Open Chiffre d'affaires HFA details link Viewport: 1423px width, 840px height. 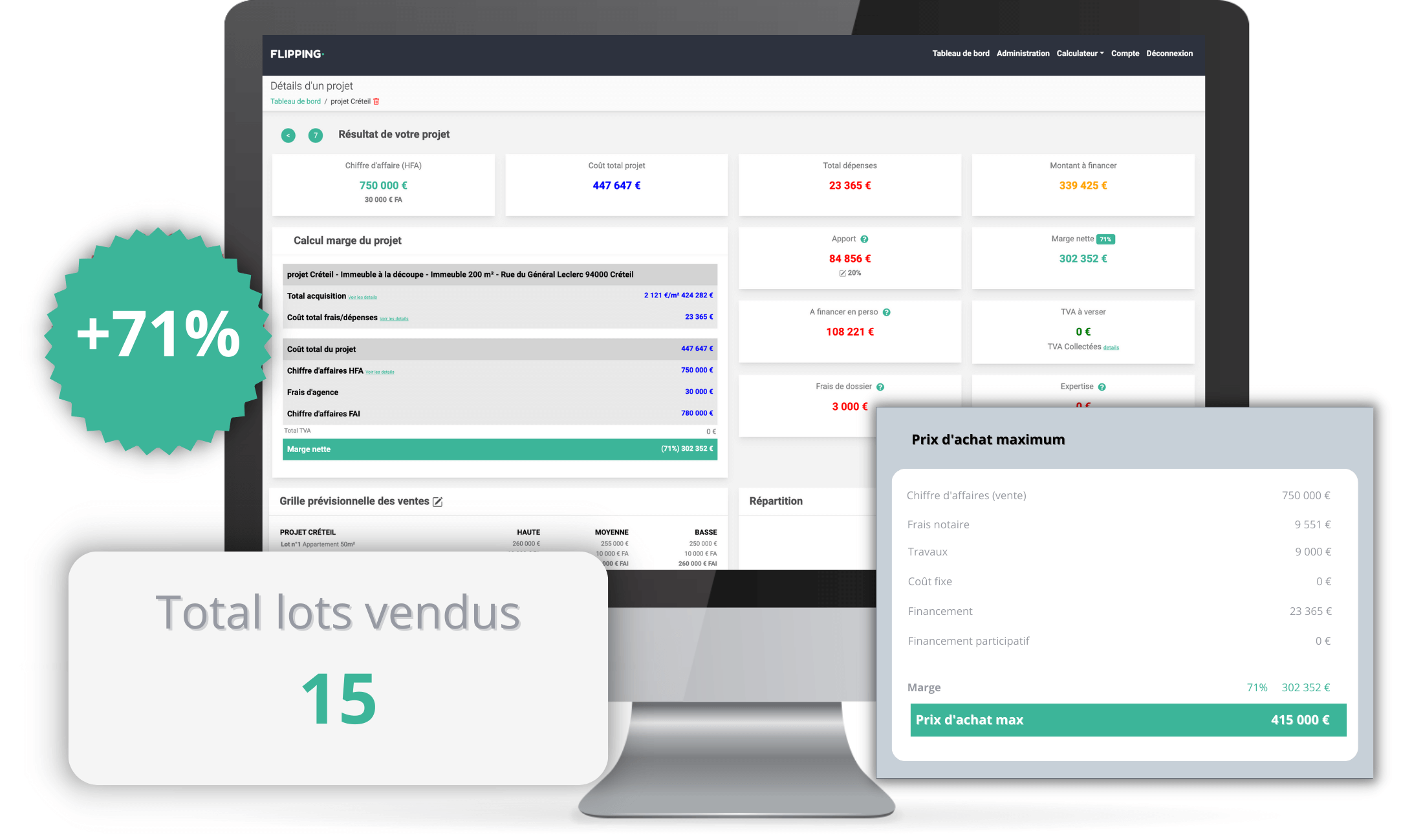pos(380,372)
